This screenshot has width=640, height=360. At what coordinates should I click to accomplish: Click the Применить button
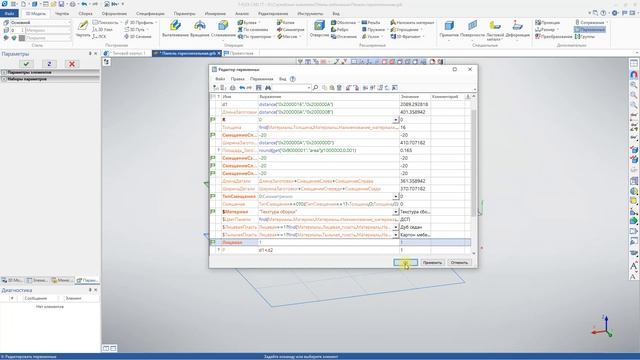(x=432, y=262)
